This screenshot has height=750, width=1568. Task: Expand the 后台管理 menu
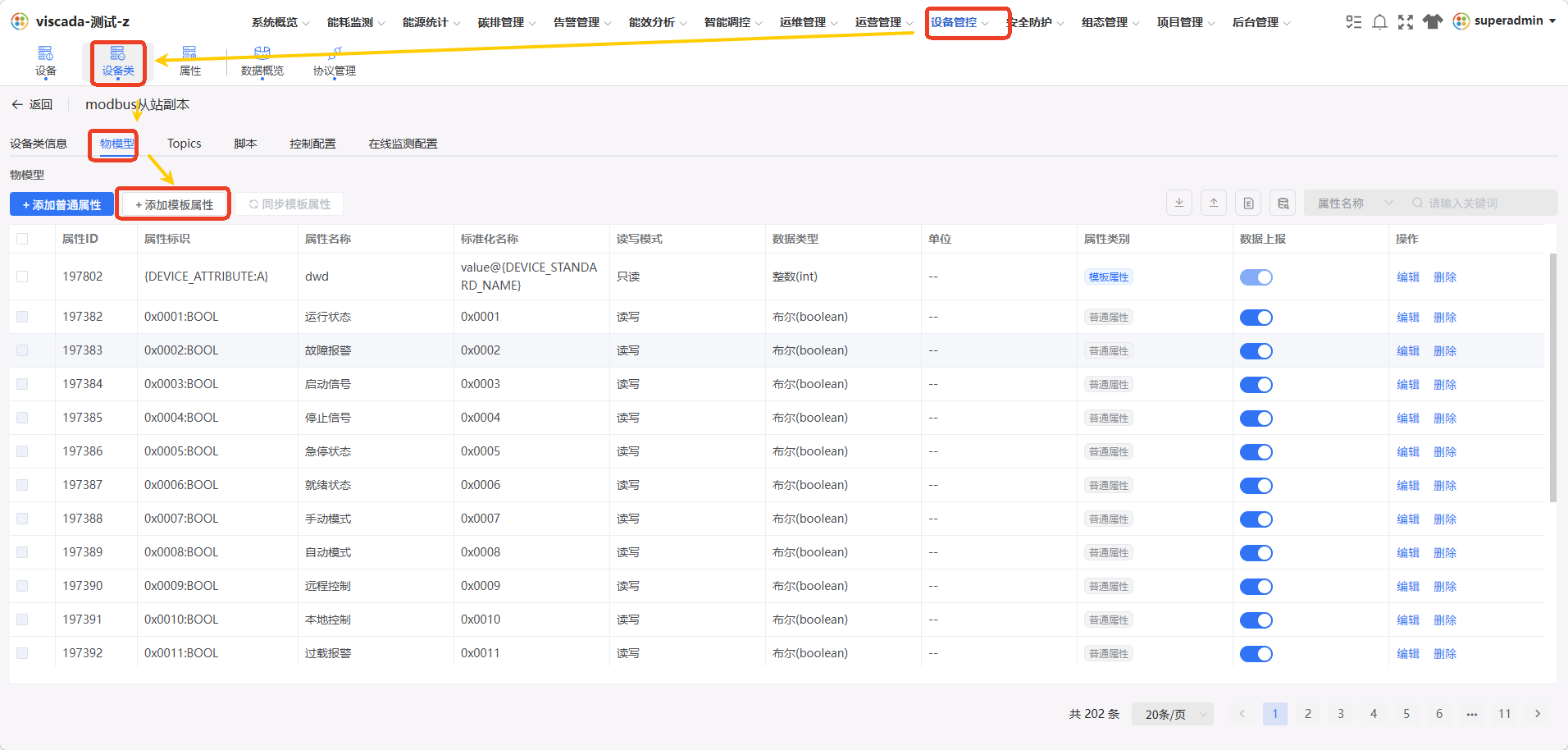1261,22
